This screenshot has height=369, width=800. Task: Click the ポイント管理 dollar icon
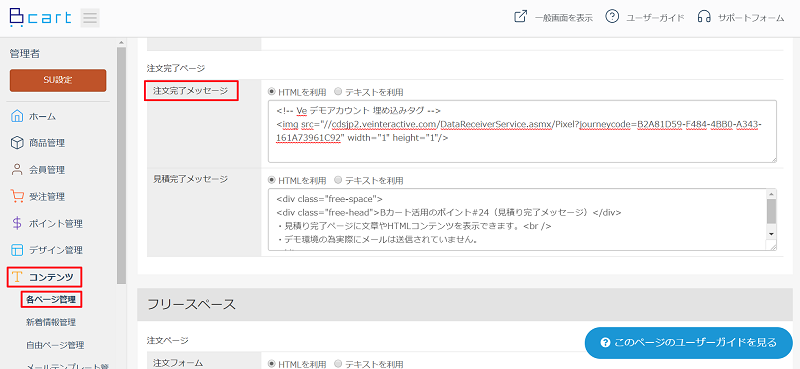click(x=17, y=224)
